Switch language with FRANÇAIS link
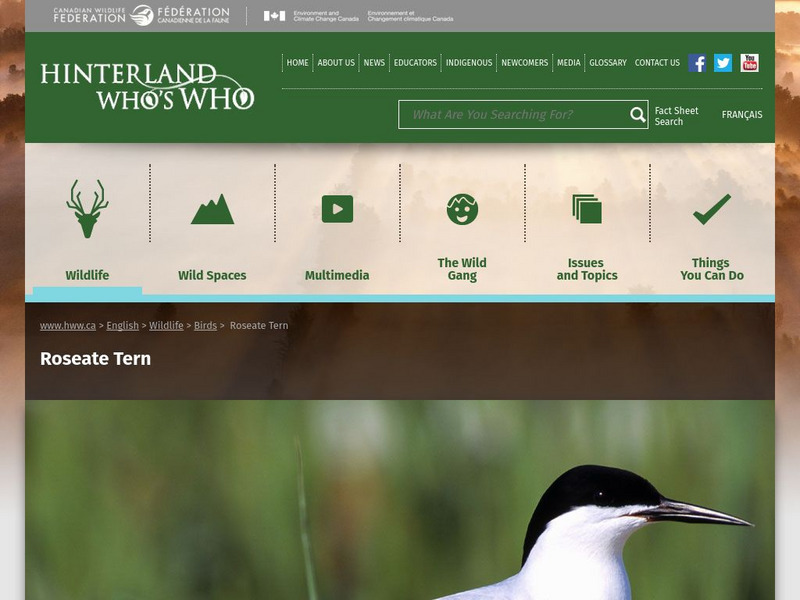The width and height of the screenshot is (800, 600). tap(742, 115)
